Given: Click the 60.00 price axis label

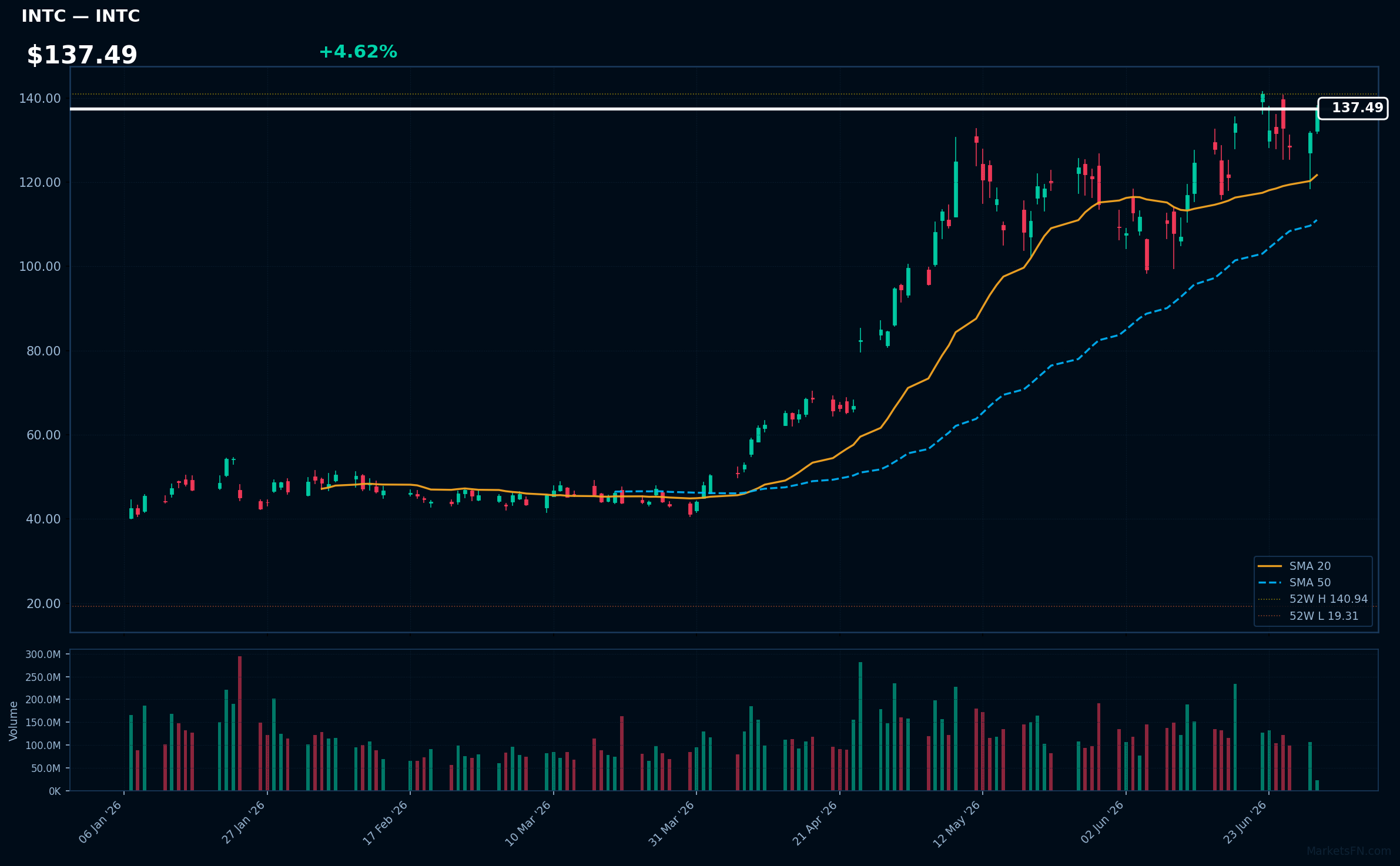Looking at the screenshot, I should 43,435.
